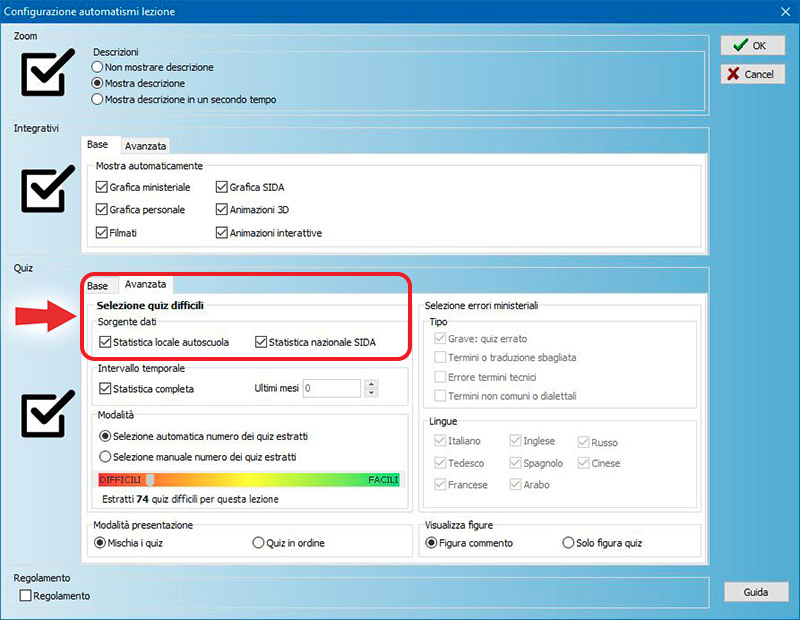Toggle the large Quiz section checkmark icon

click(x=47, y=414)
